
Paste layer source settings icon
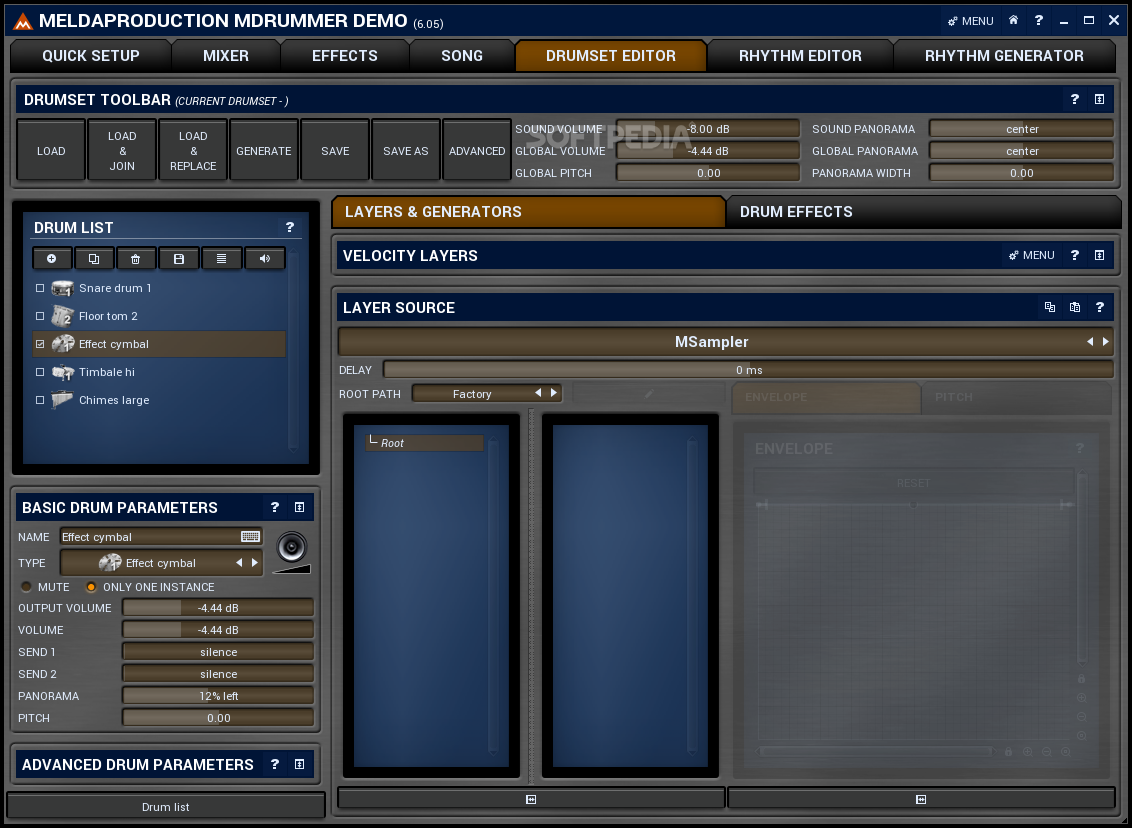click(x=1075, y=307)
